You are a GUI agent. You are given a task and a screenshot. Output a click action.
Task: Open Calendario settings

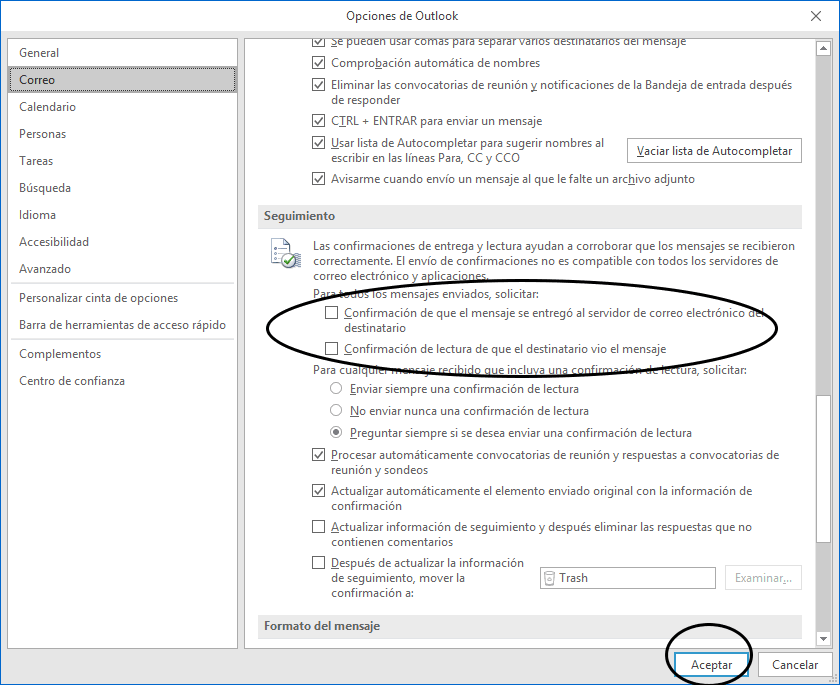click(x=122, y=107)
